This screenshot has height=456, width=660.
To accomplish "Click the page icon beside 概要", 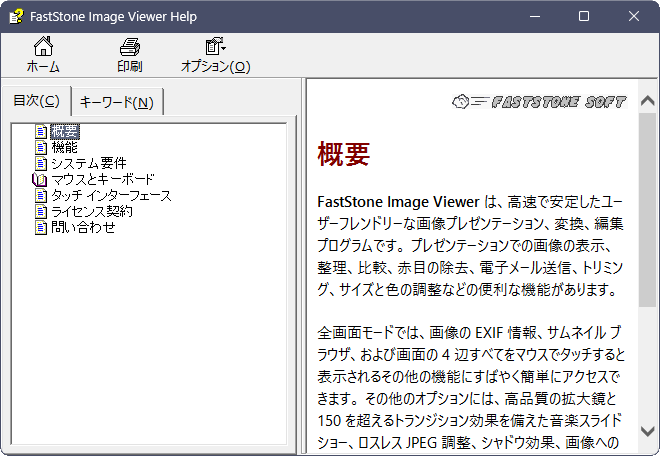I will click(x=41, y=132).
